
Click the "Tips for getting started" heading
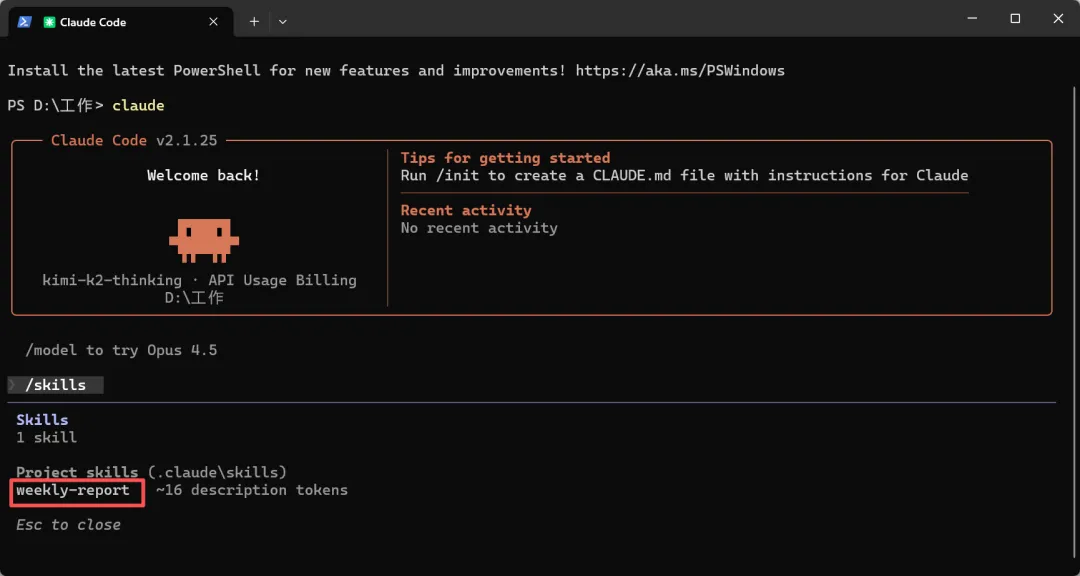click(x=505, y=158)
